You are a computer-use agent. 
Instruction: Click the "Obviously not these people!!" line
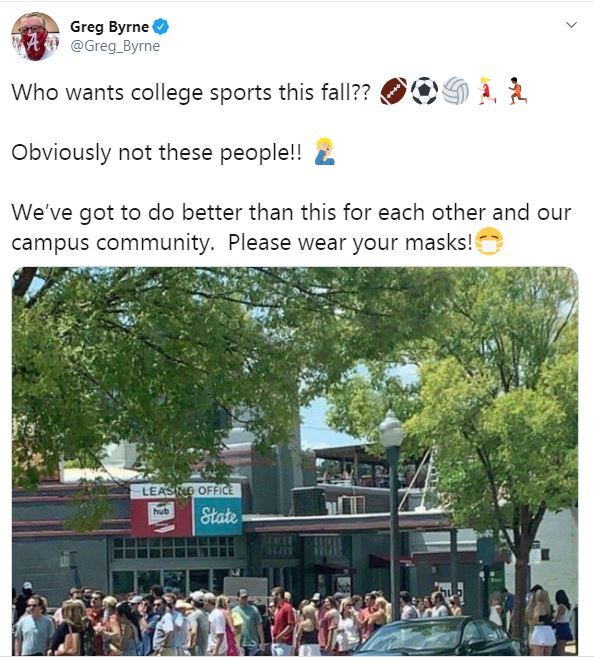[157, 152]
